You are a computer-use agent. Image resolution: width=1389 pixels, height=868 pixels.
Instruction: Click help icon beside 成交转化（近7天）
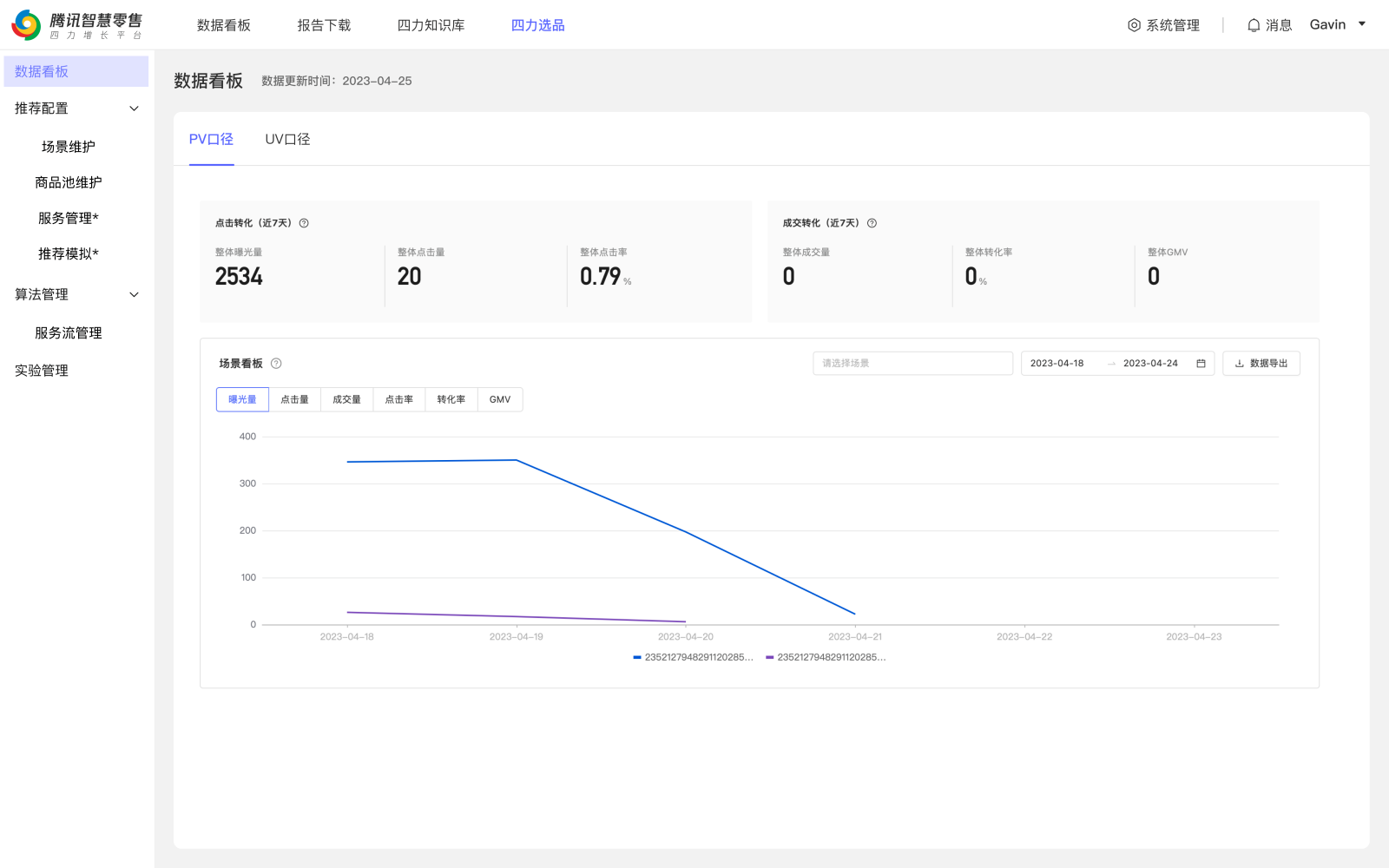[x=872, y=223]
